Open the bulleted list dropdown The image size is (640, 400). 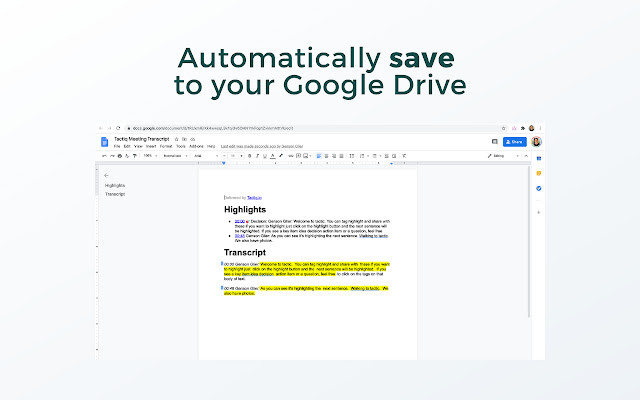tap(376, 156)
